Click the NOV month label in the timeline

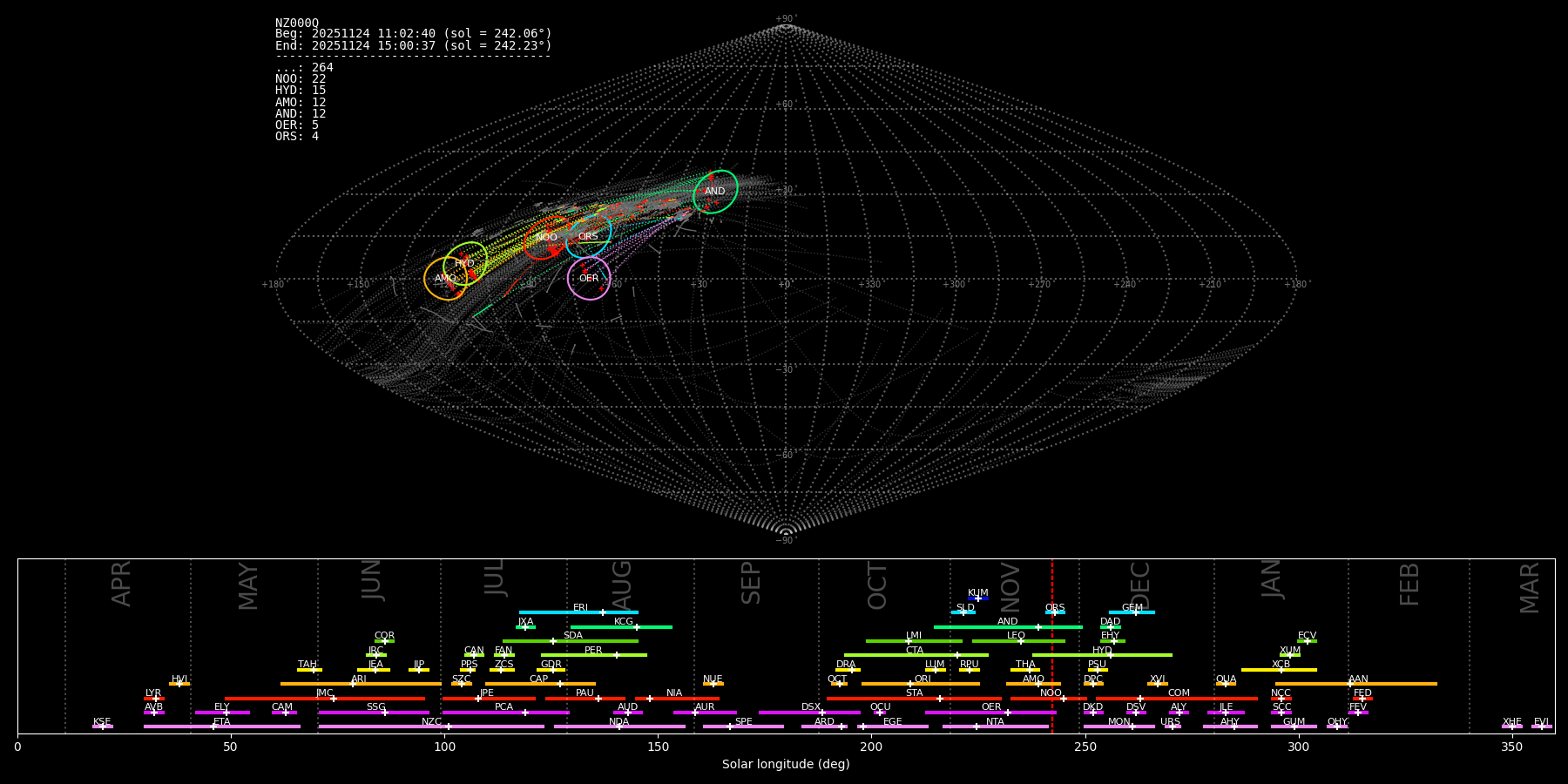(x=1010, y=586)
